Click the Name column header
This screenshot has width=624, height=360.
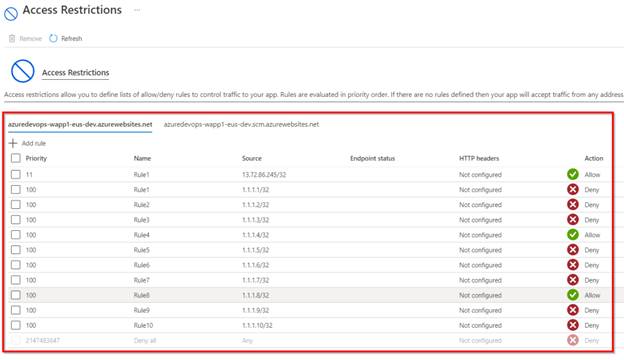(142, 158)
